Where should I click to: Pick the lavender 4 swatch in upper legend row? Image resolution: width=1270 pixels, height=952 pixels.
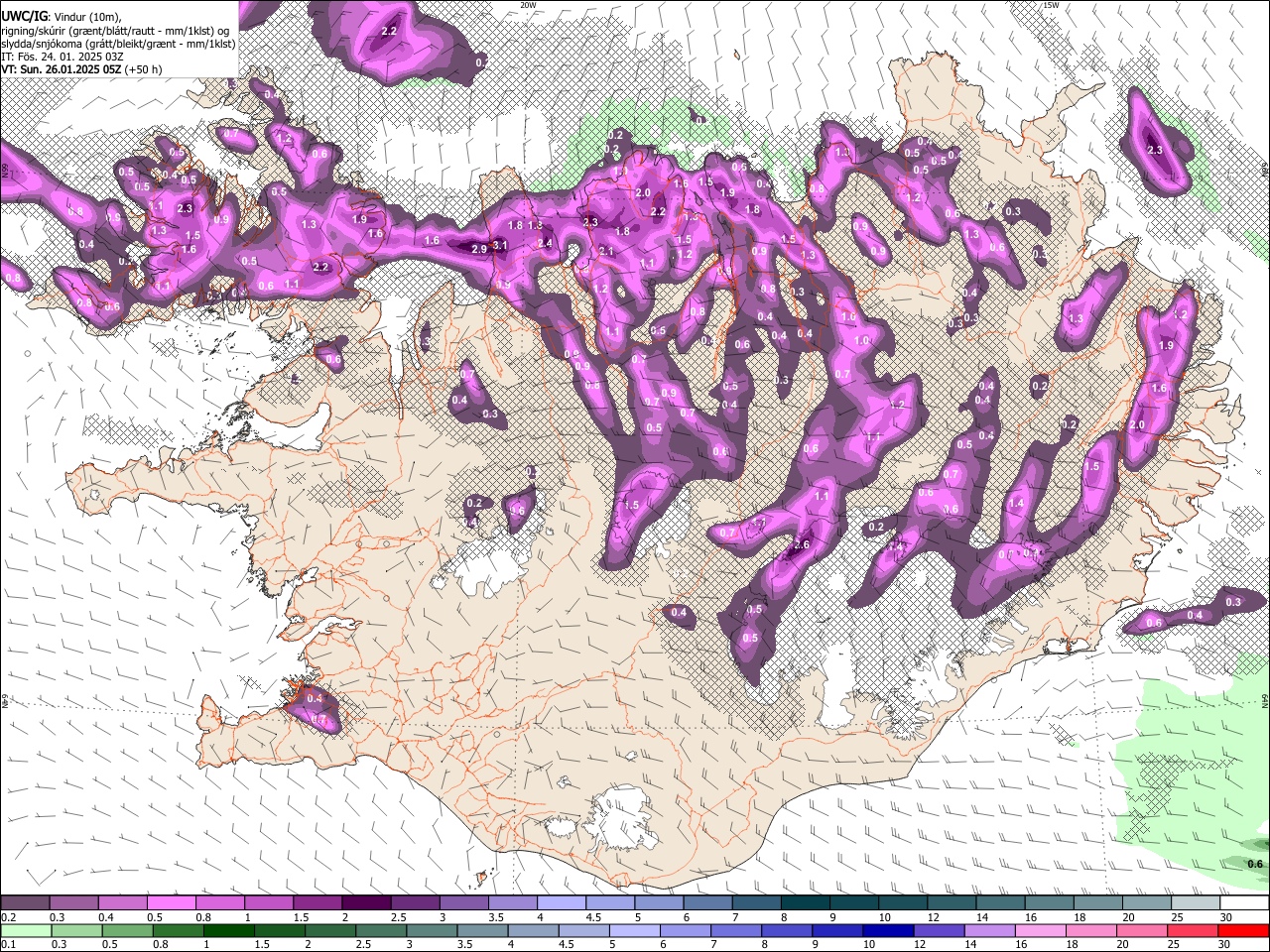point(562,902)
